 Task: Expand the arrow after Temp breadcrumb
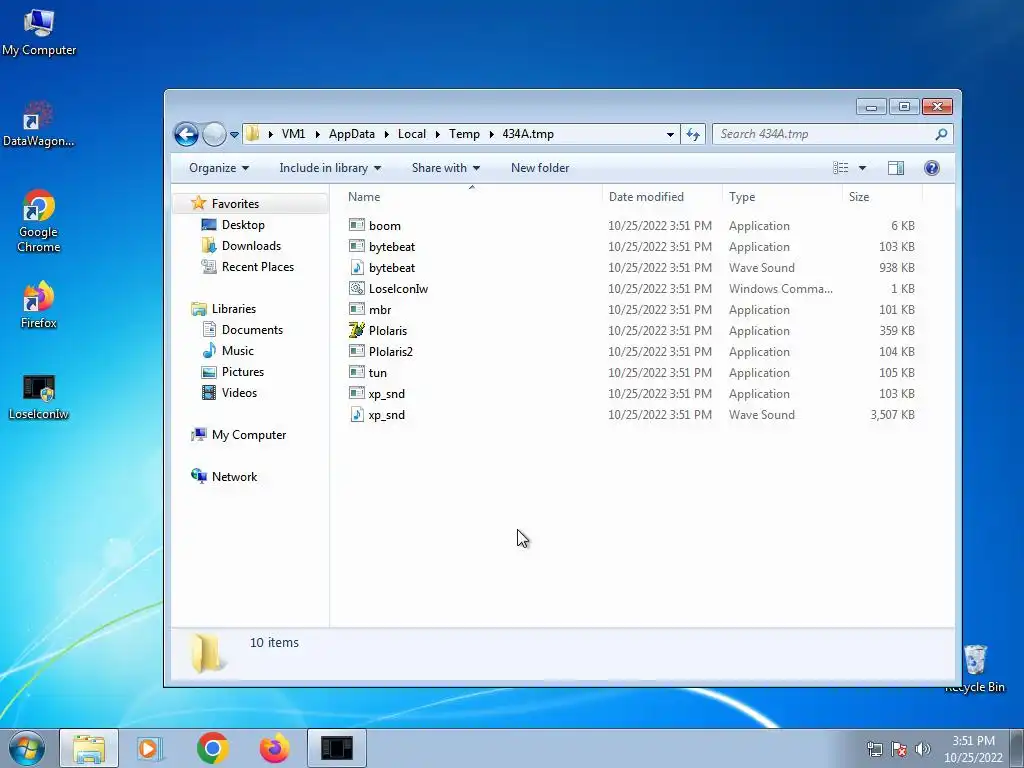pyautogui.click(x=491, y=135)
